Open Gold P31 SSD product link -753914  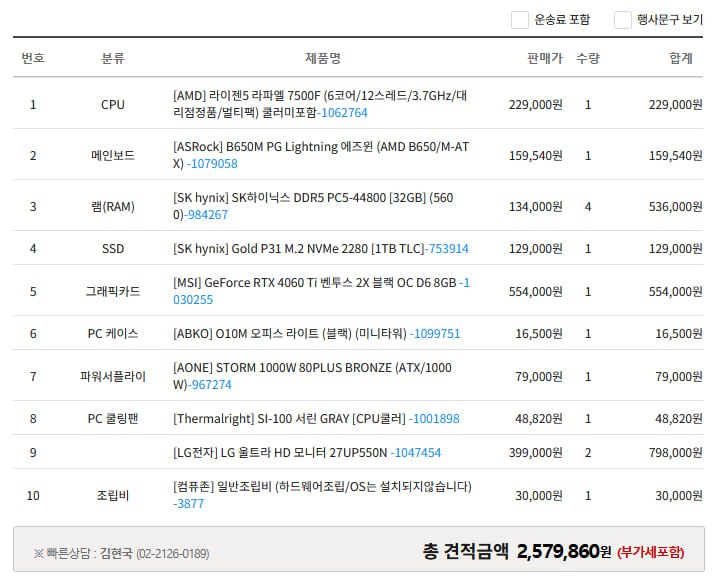(446, 249)
